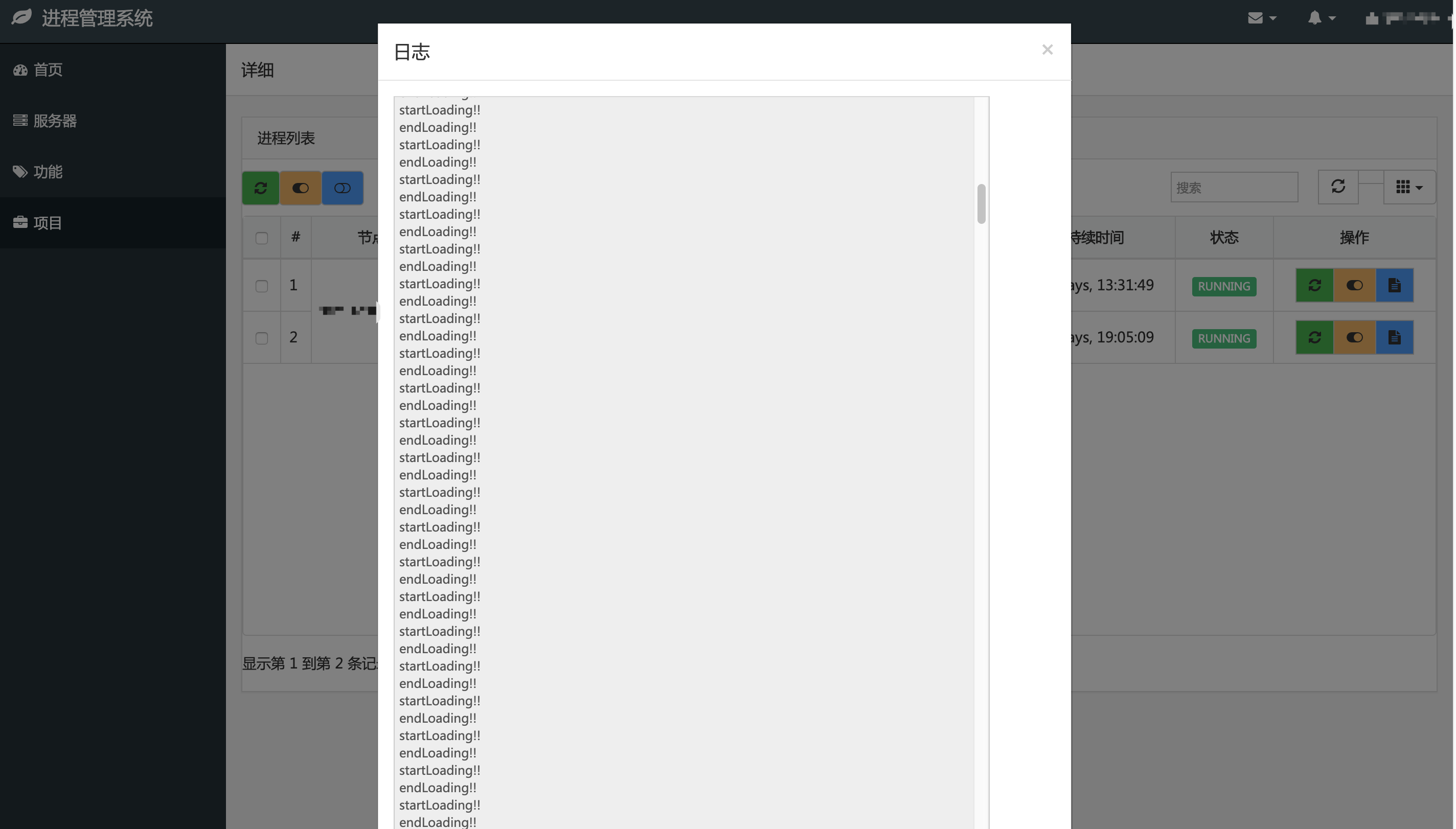Viewport: 1456px width, 829px height.
Task: Close the 日志 dialog with the X
Action: tap(1047, 50)
